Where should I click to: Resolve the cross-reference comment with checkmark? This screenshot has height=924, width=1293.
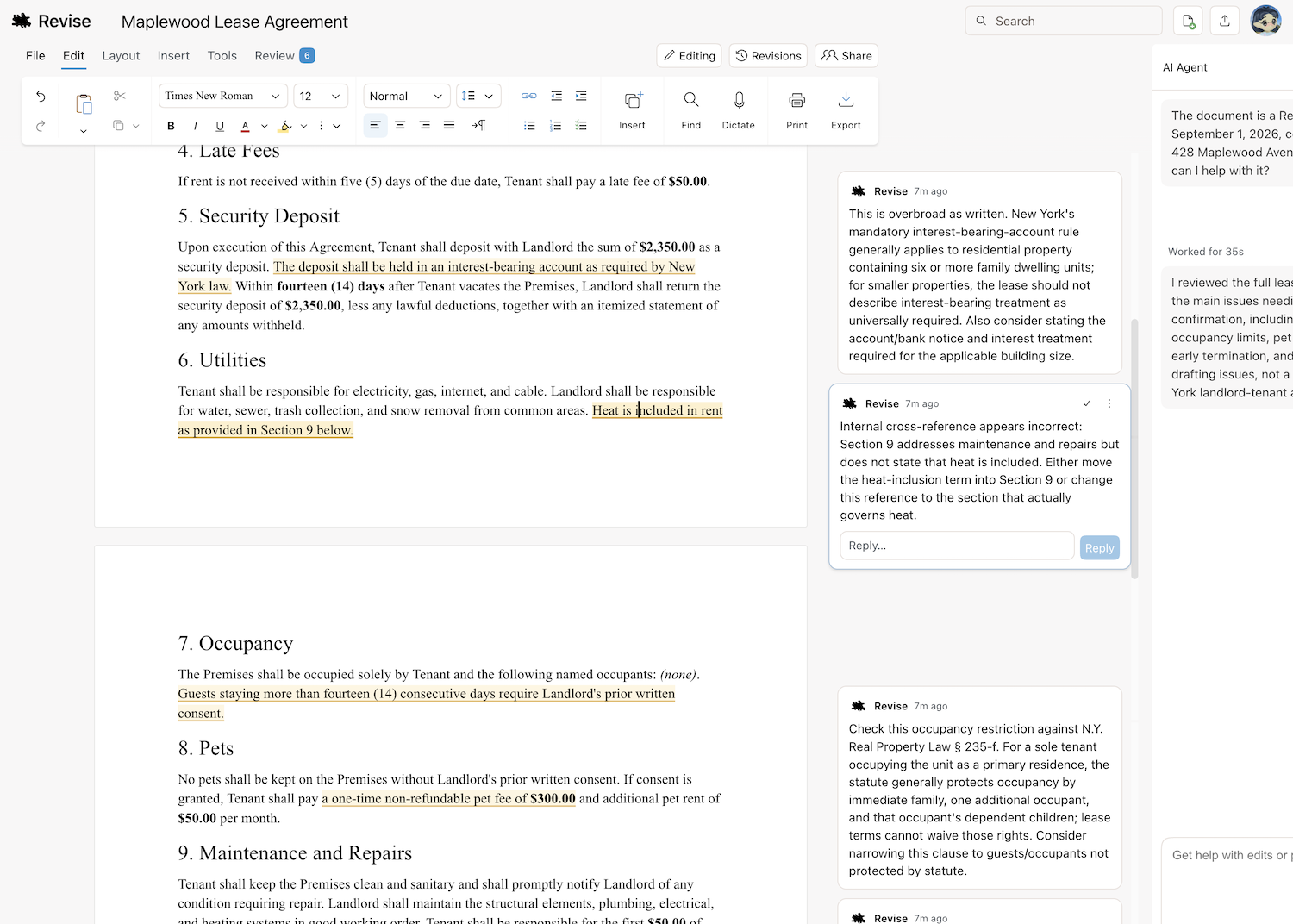(x=1087, y=403)
